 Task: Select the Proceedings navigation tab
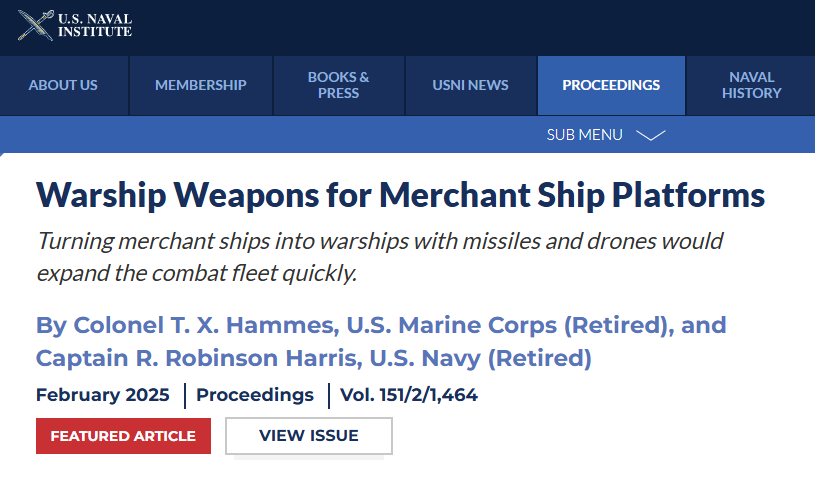tap(611, 85)
